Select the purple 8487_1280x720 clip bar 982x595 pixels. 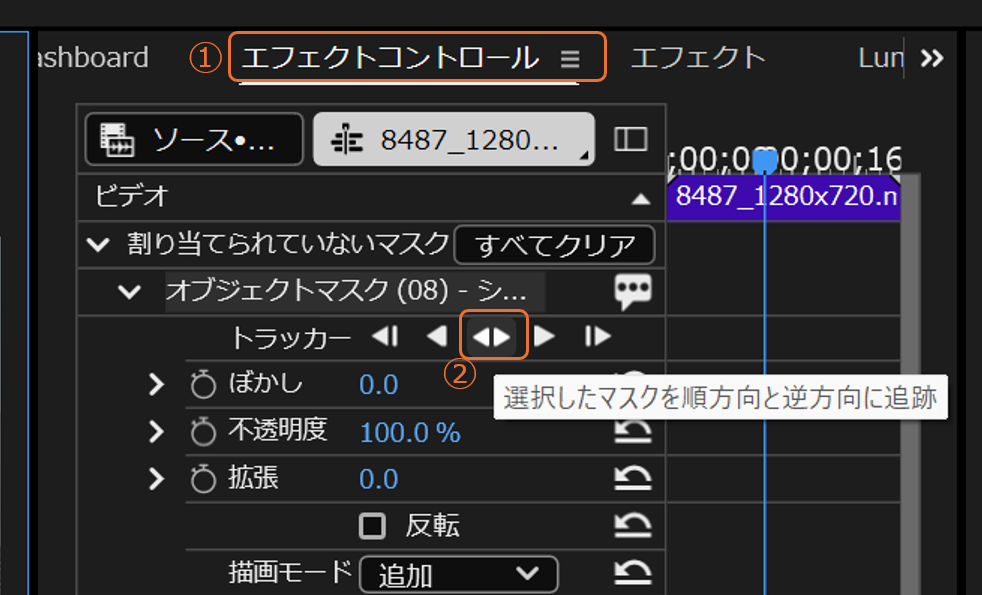[784, 197]
